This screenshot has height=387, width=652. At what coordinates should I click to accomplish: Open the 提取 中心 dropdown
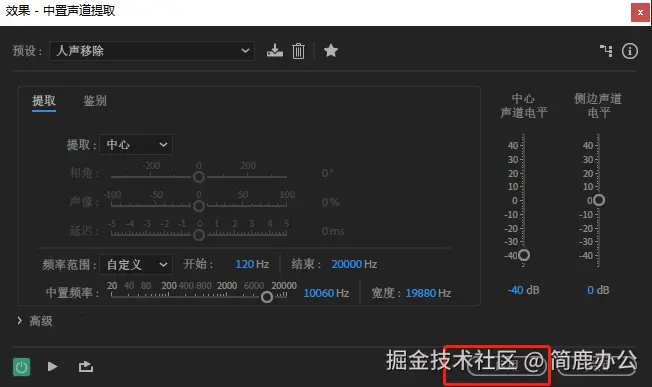coord(136,144)
